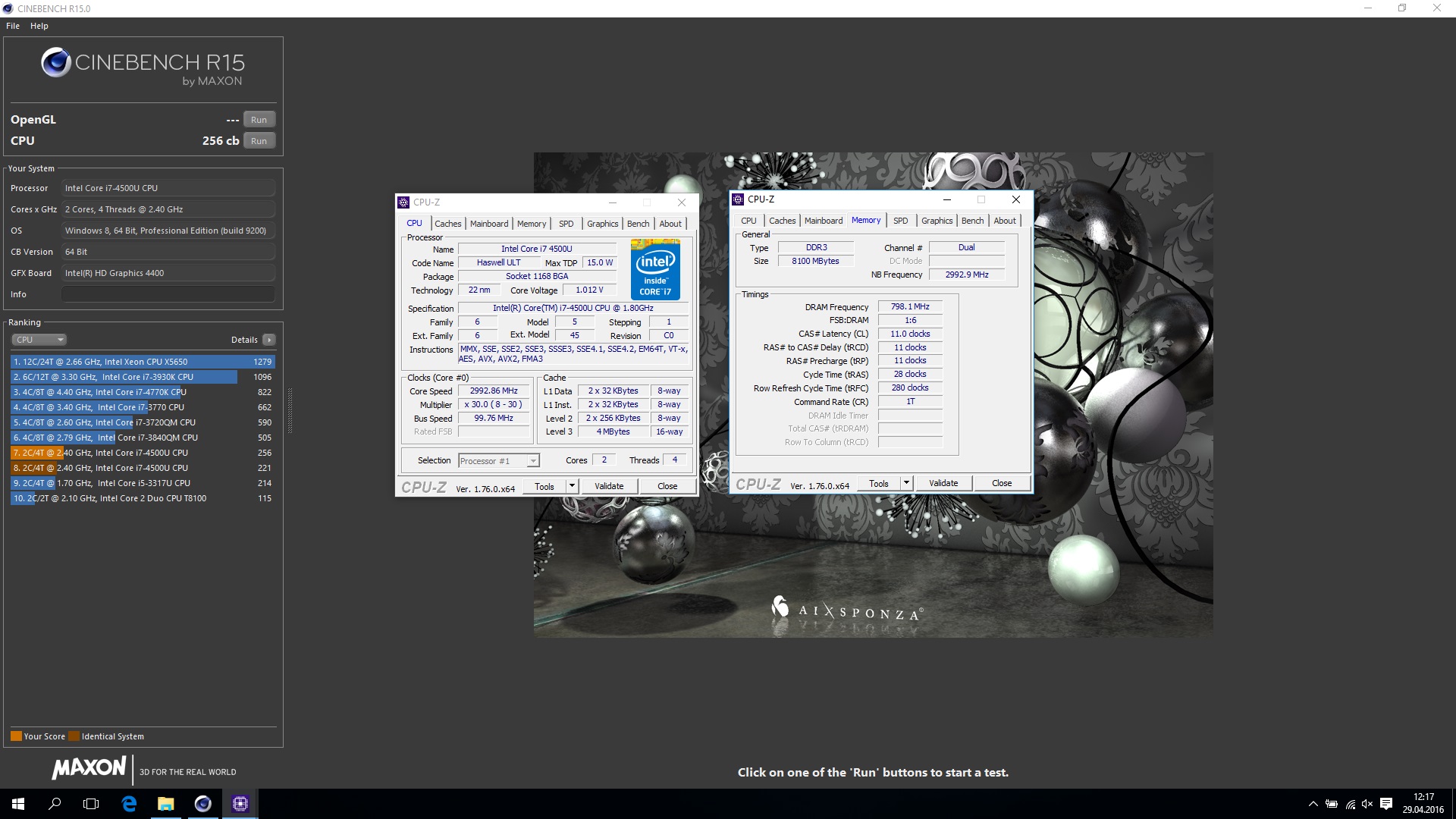Open SPD tab in left CPU-Z window
This screenshot has height=819, width=1456.
[566, 224]
